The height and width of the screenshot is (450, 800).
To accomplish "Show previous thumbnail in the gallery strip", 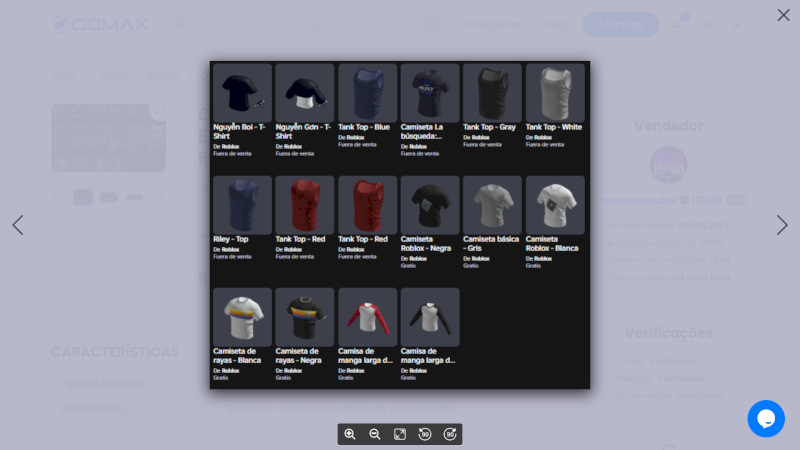I will (x=56, y=197).
